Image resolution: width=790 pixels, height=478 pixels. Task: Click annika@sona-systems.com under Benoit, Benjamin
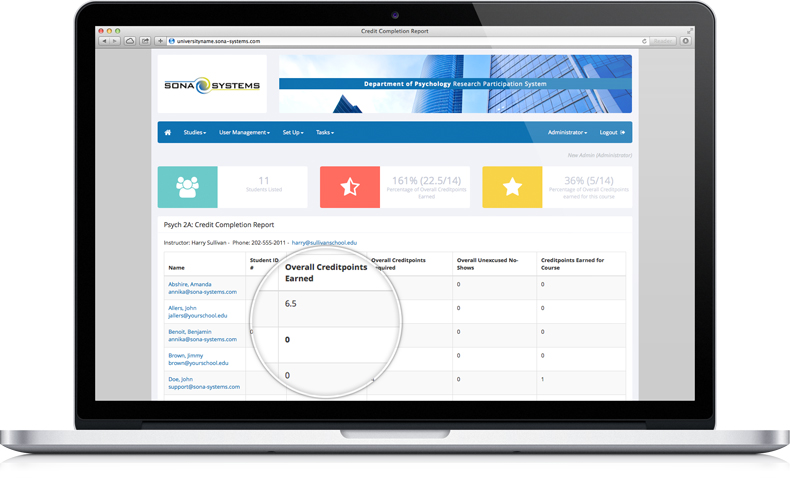click(203, 339)
